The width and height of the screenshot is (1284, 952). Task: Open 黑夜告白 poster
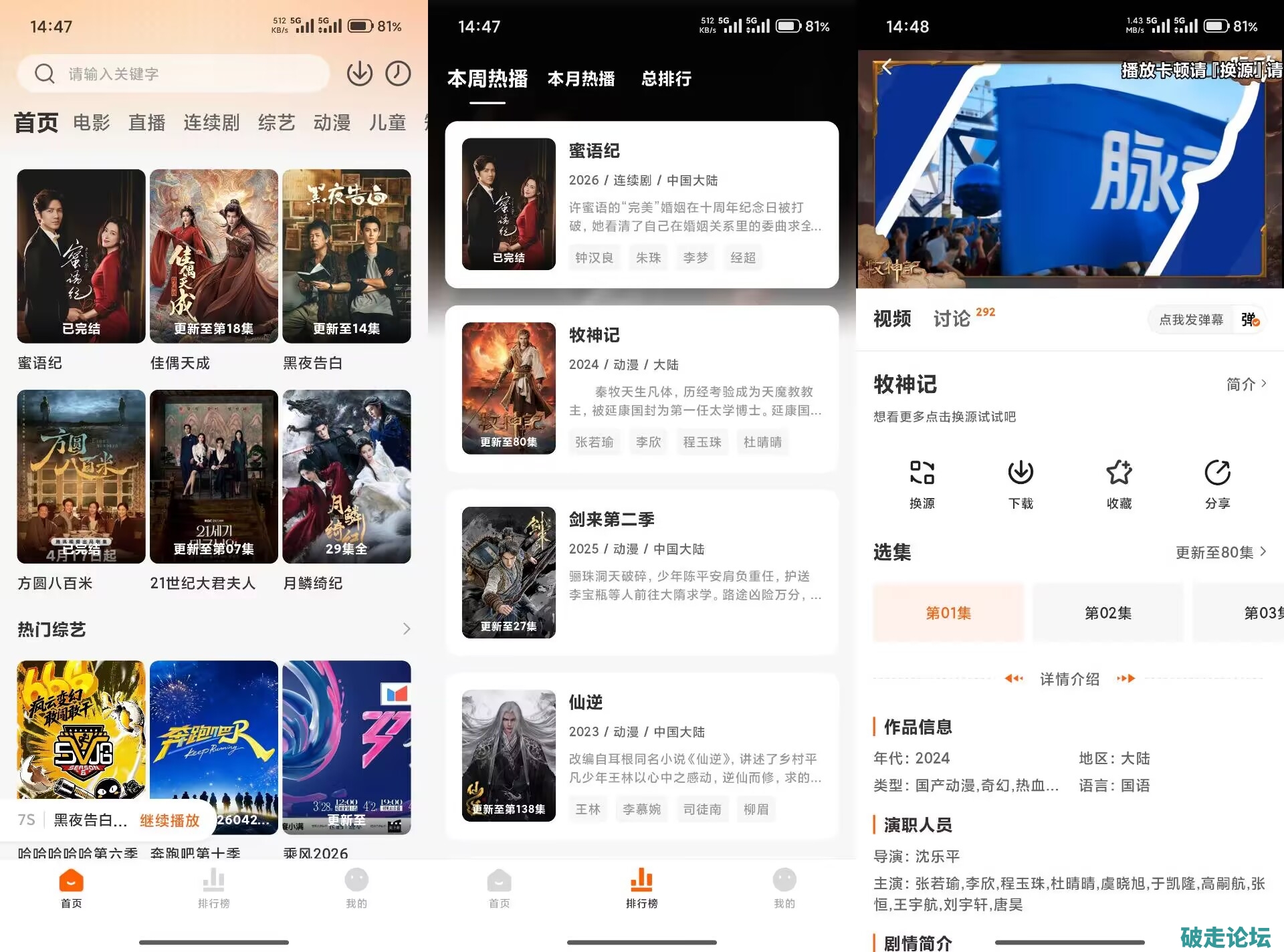(346, 256)
